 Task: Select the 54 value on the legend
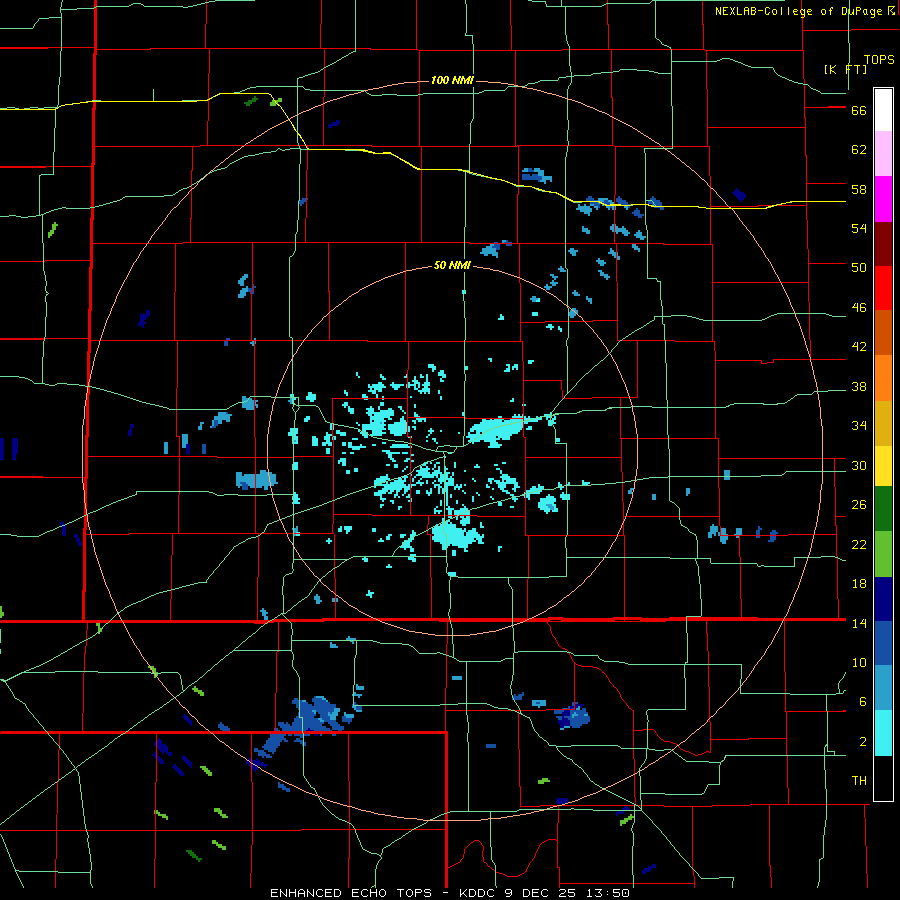(x=859, y=228)
